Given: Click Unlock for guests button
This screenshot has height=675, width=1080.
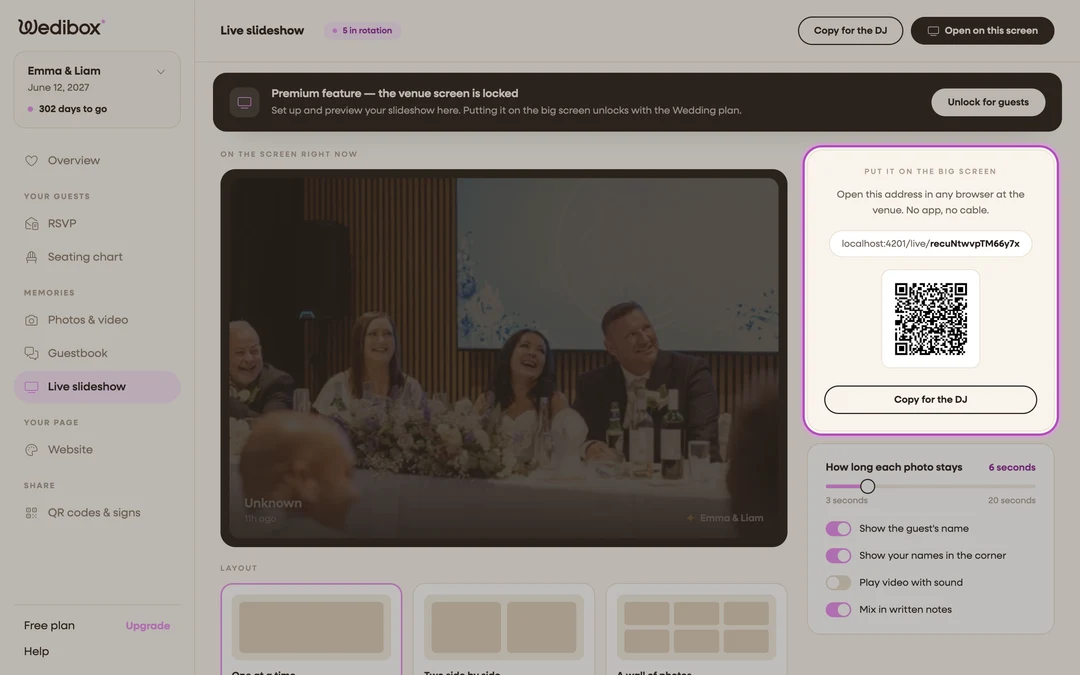Looking at the screenshot, I should (x=988, y=103).
